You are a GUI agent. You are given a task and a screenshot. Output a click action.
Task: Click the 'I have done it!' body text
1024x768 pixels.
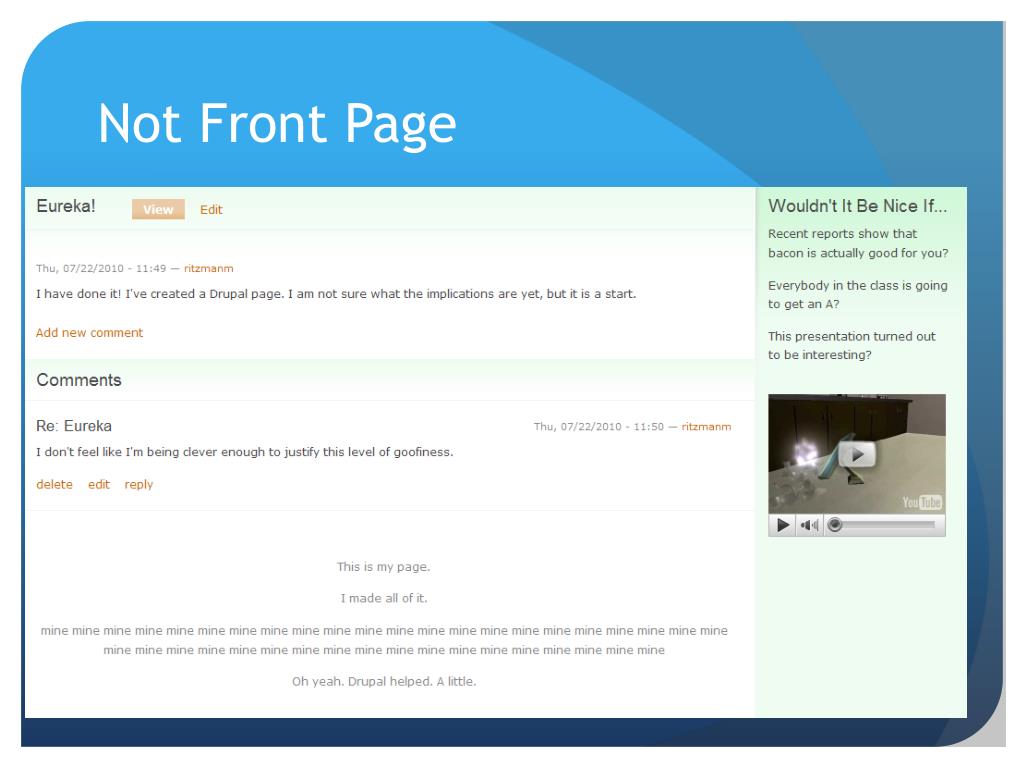[x=336, y=294]
